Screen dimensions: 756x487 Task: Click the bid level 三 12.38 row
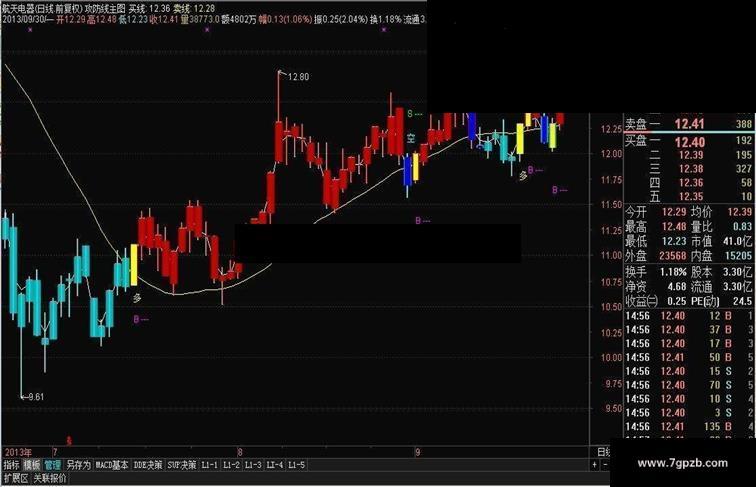click(688, 169)
